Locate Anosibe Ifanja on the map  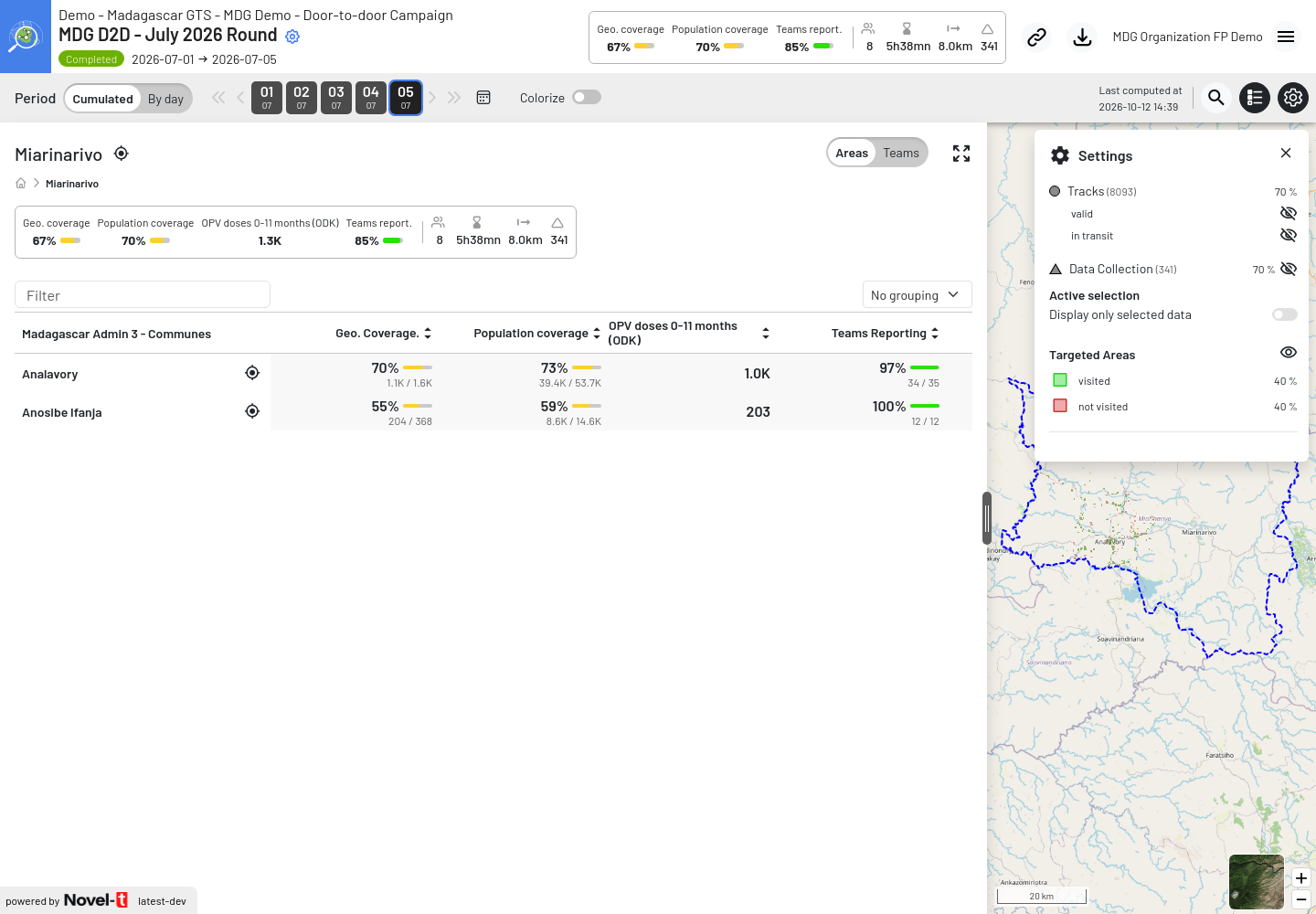tap(252, 411)
